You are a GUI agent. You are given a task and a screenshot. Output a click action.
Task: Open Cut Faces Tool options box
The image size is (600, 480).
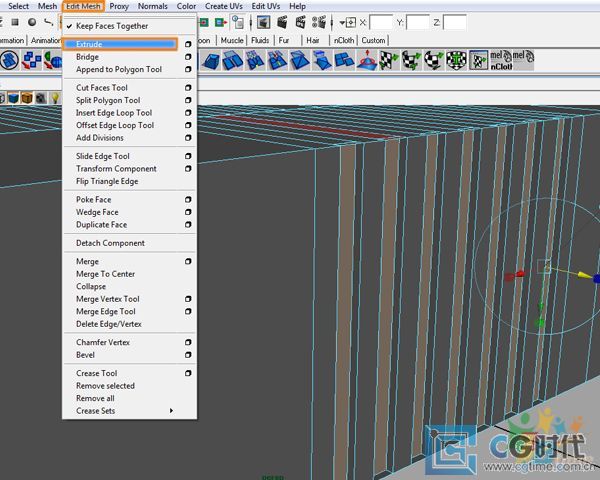(188, 88)
